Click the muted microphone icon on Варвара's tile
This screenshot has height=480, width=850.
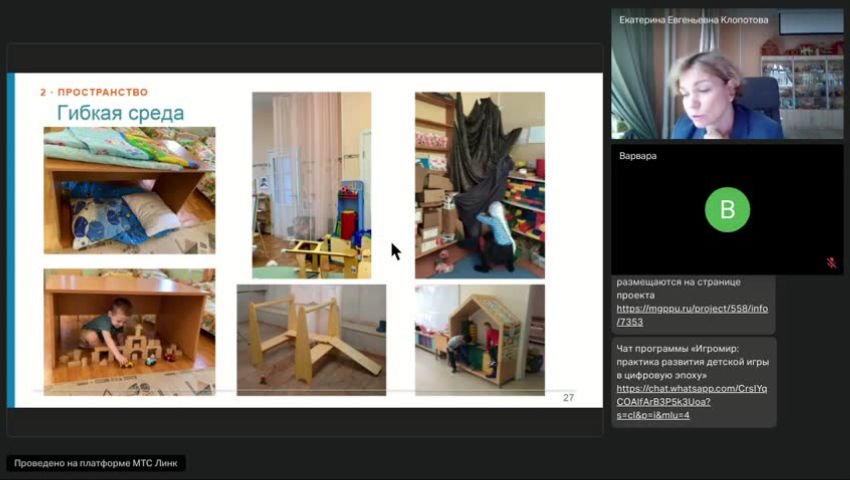[x=831, y=263]
